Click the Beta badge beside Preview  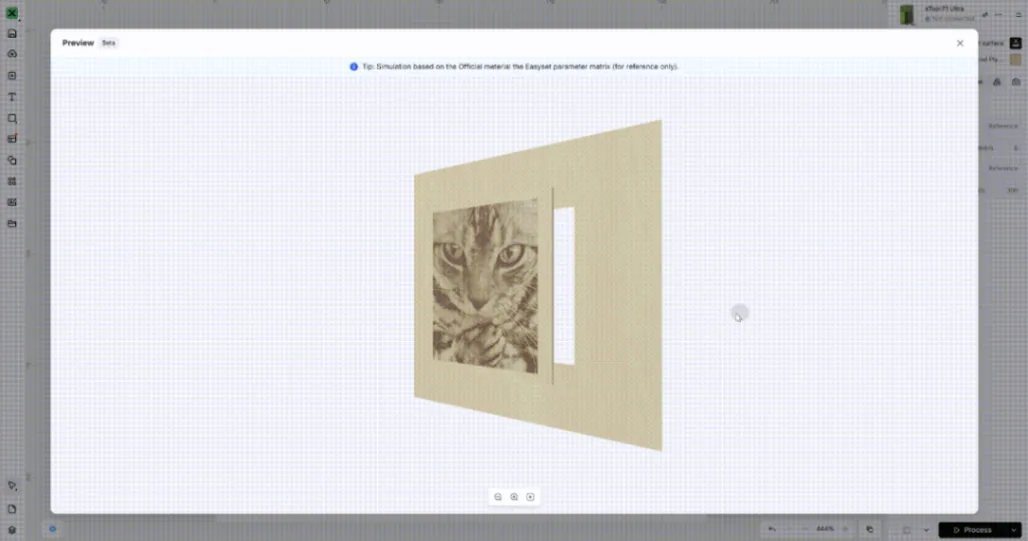pos(109,43)
